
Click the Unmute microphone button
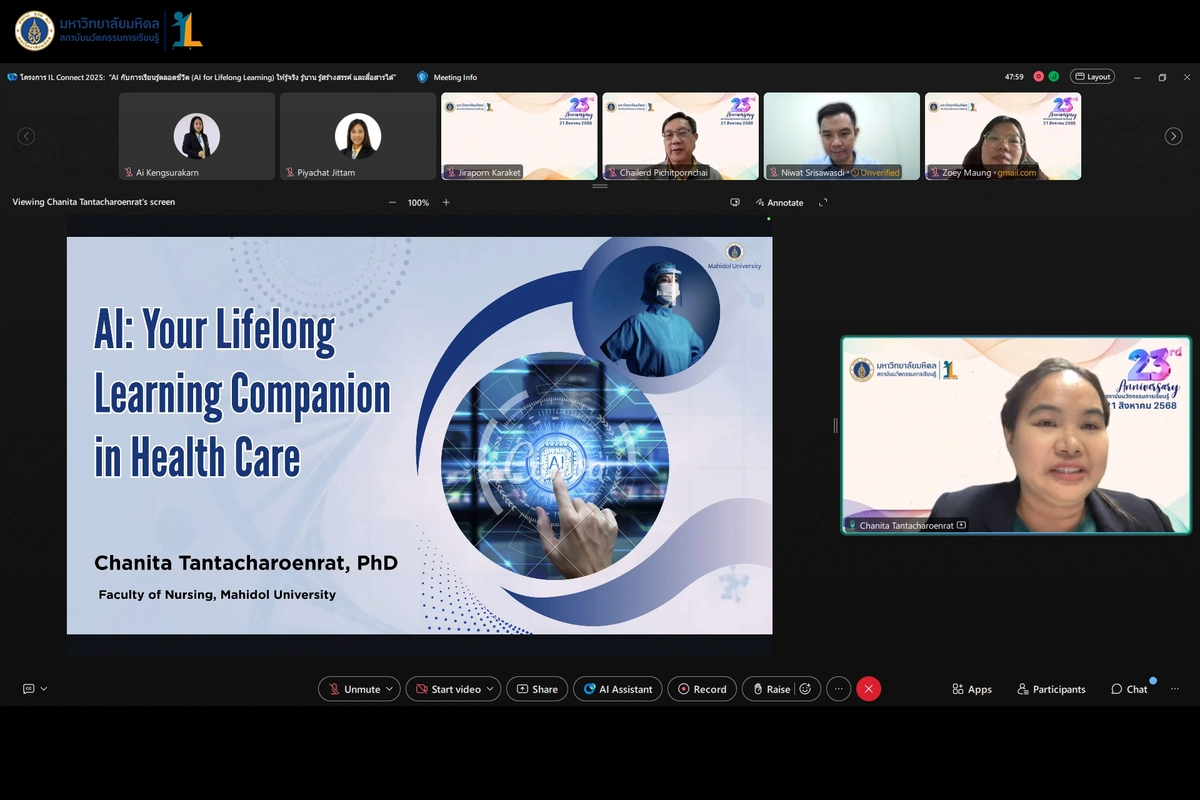(x=353, y=689)
